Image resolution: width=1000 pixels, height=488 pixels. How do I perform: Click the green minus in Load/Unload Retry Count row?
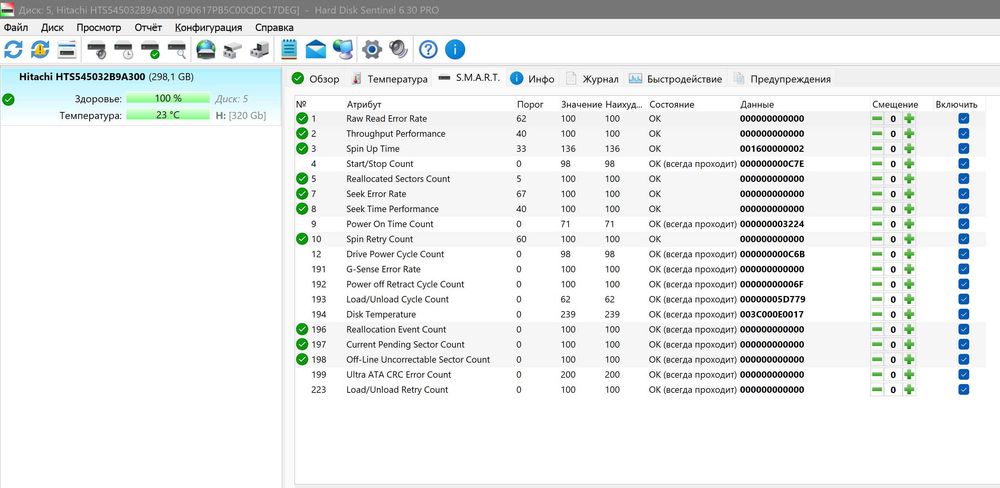878,390
